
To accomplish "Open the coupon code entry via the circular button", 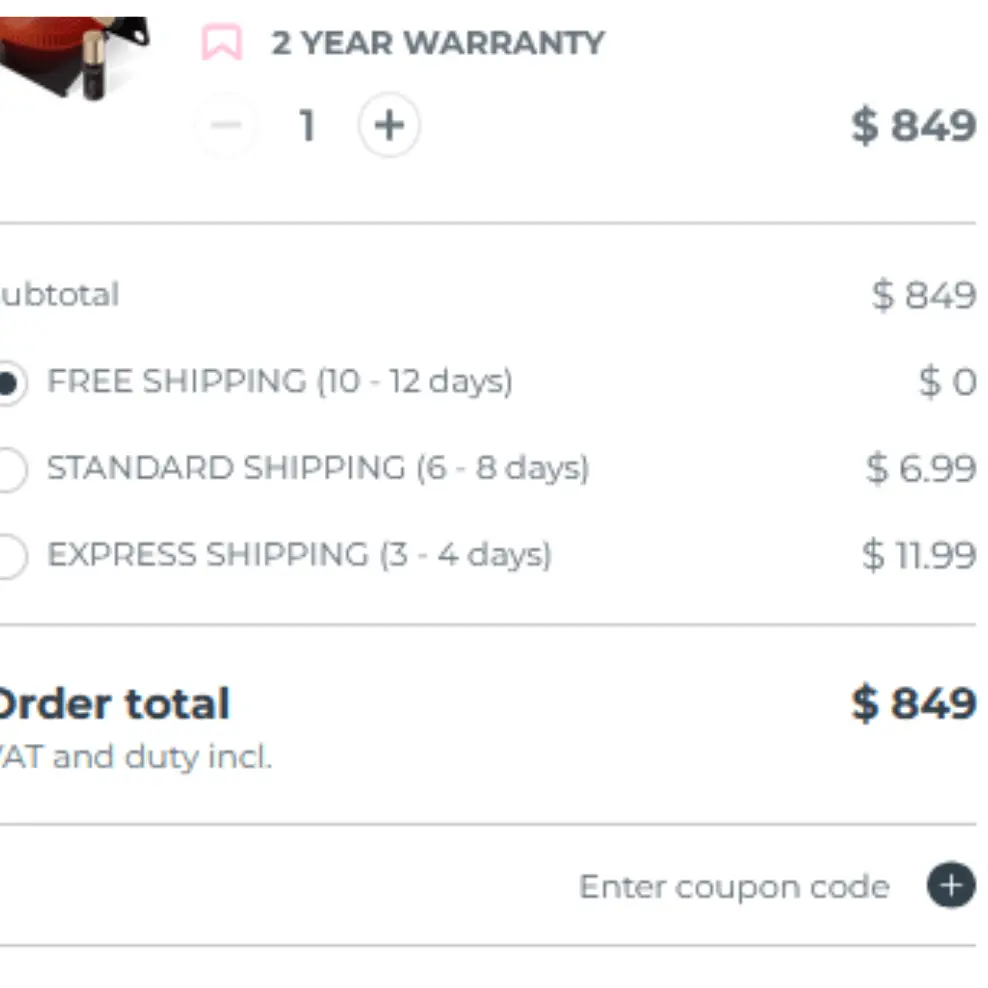I will tap(949, 885).
